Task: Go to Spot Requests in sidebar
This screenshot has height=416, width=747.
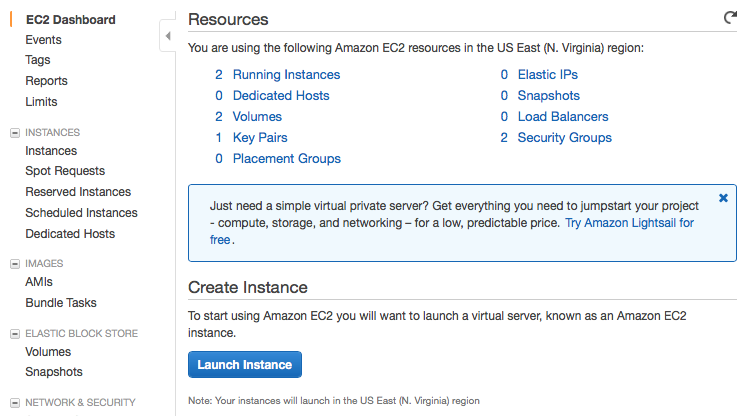Action: coord(65,171)
